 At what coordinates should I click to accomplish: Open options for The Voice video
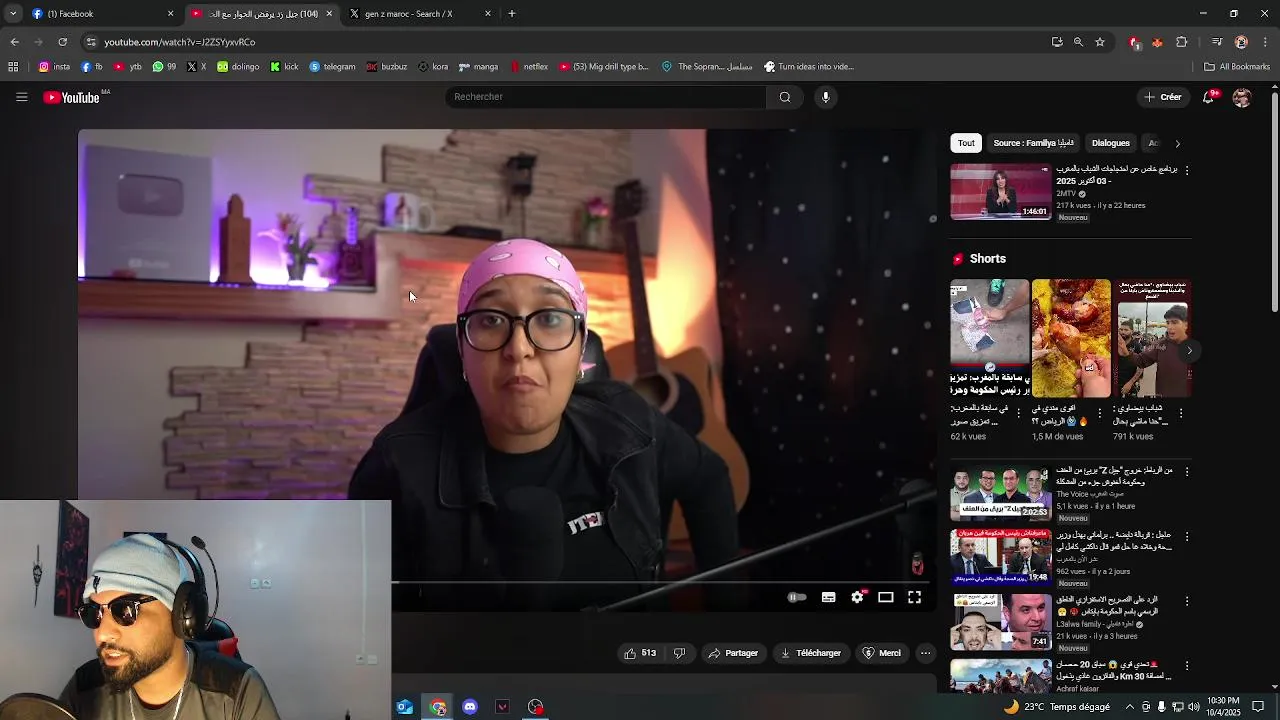coord(1187,471)
